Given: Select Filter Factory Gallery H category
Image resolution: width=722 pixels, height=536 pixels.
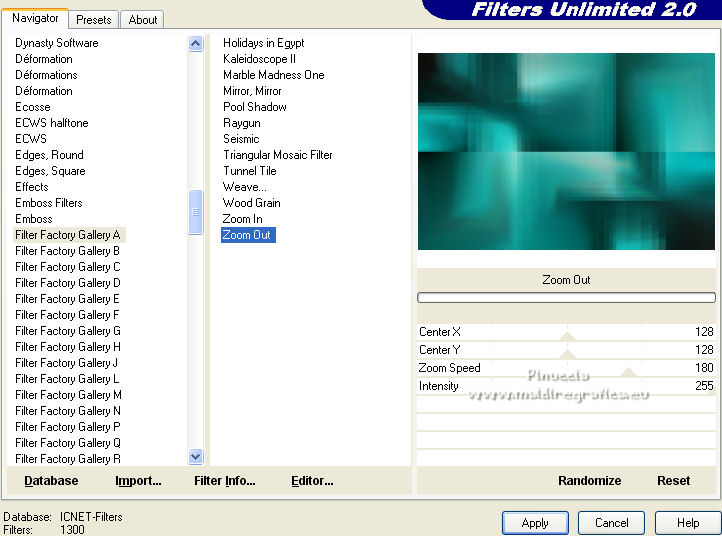Looking at the screenshot, I should click(67, 347).
